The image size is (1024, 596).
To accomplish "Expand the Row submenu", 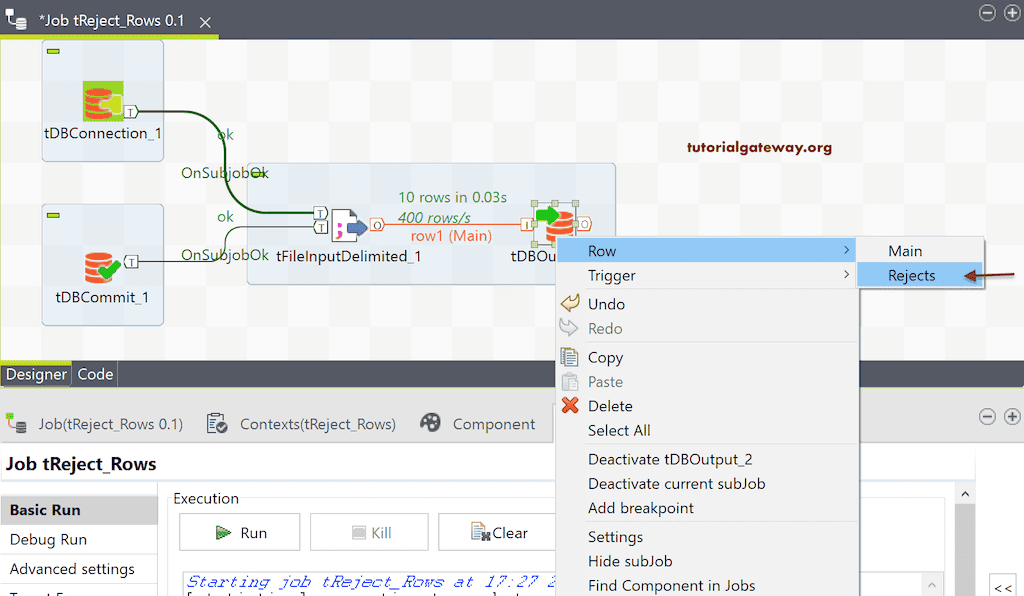I will pyautogui.click(x=605, y=250).
